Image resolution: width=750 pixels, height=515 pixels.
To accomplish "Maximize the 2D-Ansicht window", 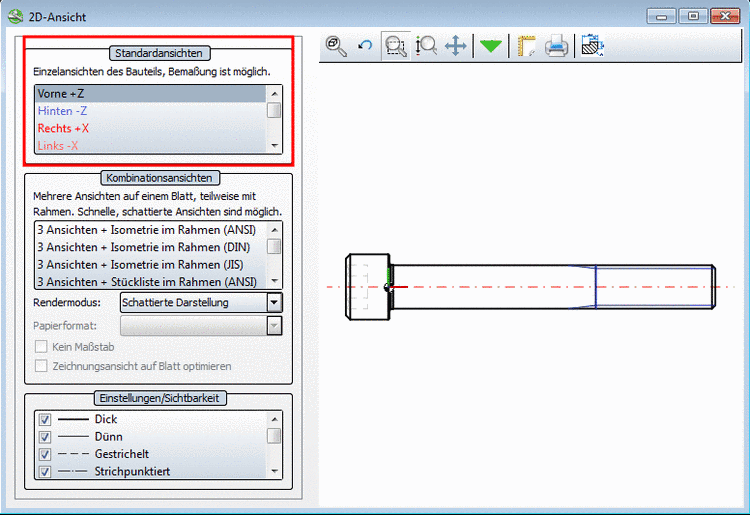I will click(693, 16).
